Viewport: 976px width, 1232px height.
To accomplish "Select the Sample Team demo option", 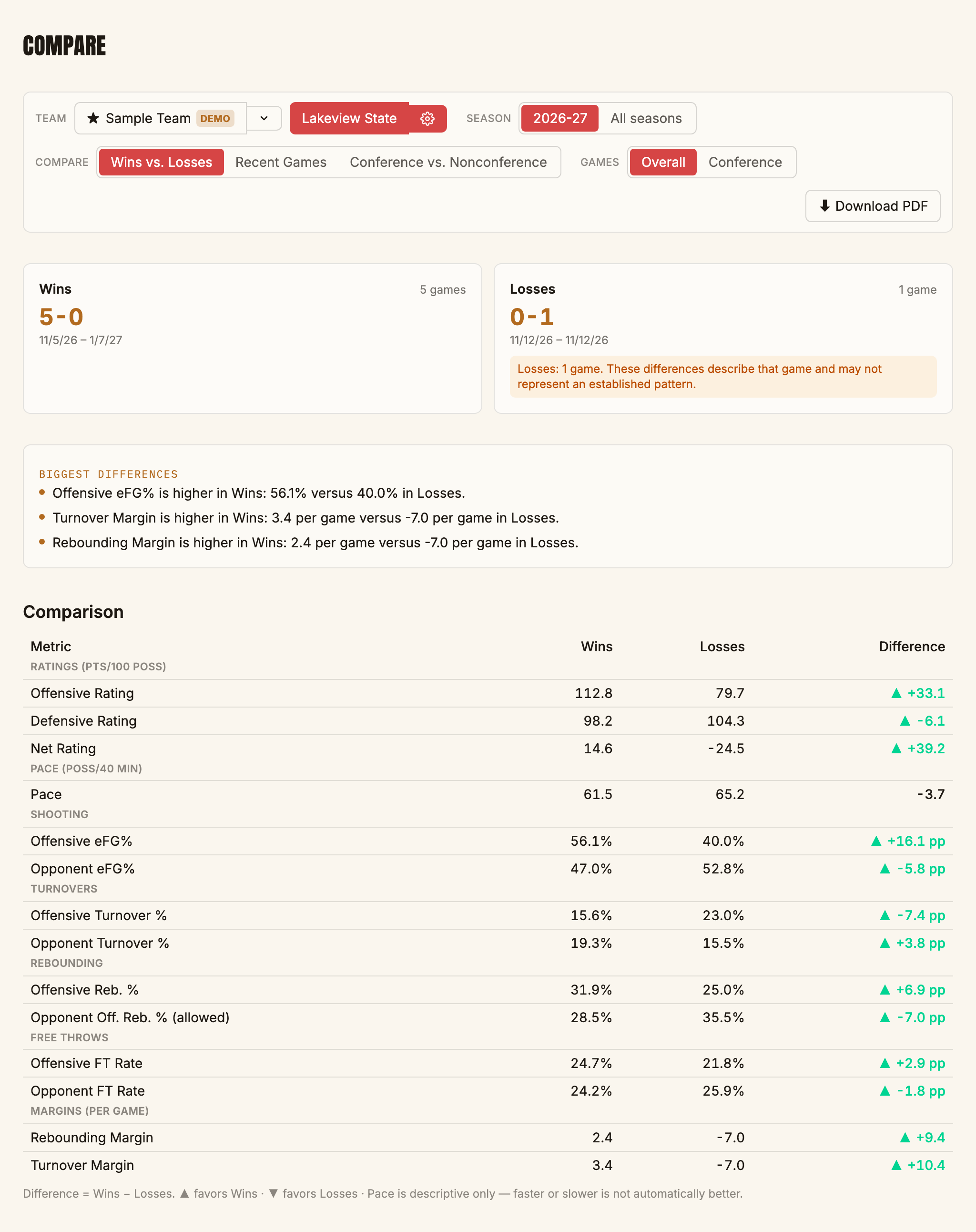I will pyautogui.click(x=161, y=118).
